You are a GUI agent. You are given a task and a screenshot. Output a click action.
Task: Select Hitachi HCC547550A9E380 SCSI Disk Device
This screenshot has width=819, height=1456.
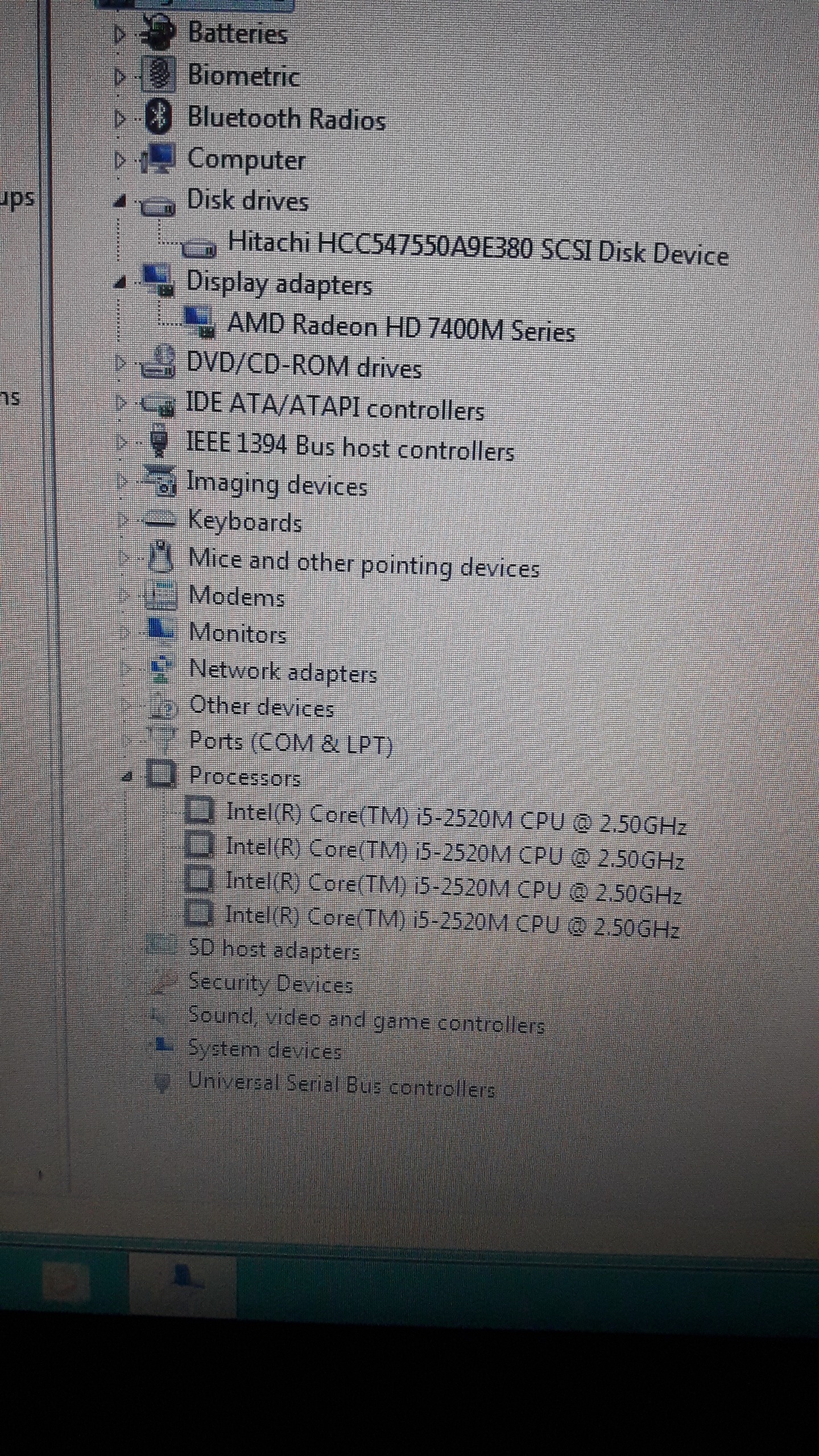(x=477, y=248)
